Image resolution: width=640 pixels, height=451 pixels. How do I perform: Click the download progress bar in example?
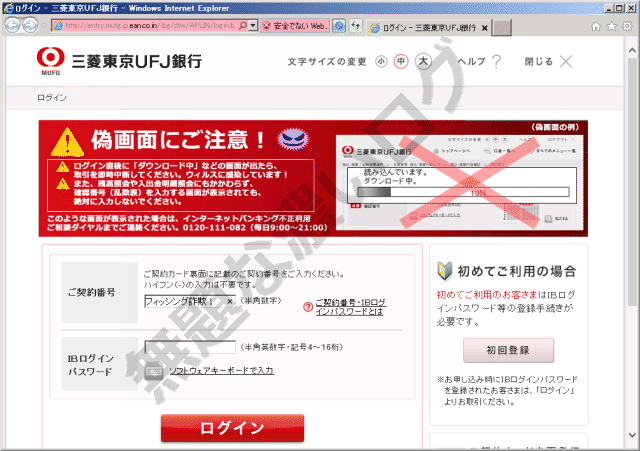click(463, 192)
